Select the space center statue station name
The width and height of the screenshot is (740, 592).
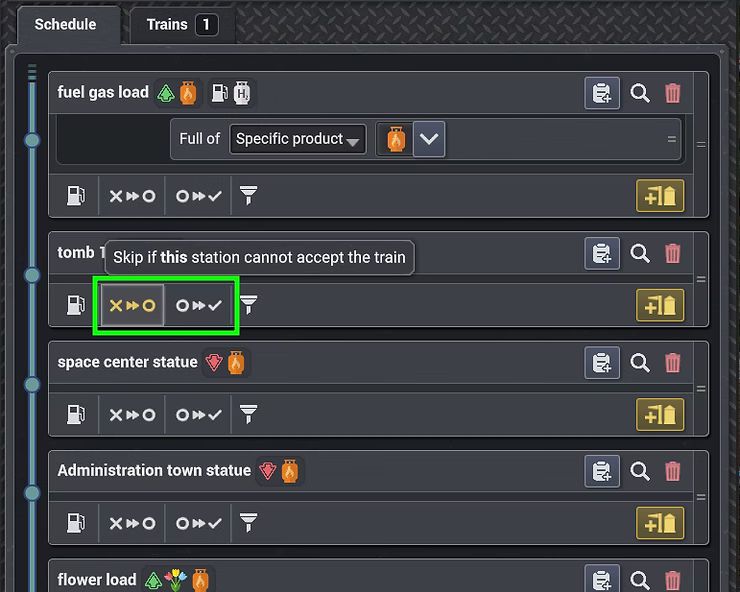coord(127,362)
